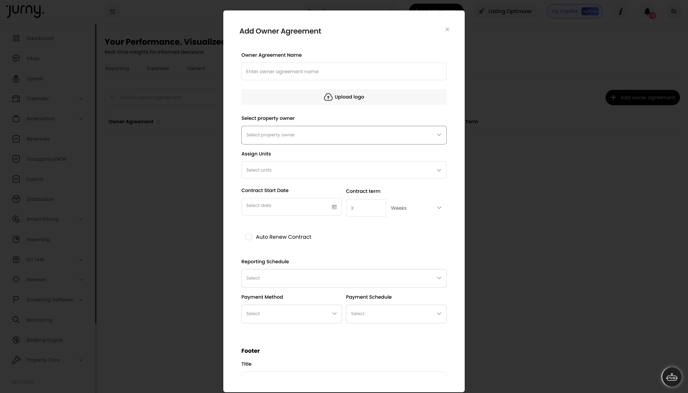Focus the Owner Agreement Name field
This screenshot has width=688, height=393.
coord(344,71)
